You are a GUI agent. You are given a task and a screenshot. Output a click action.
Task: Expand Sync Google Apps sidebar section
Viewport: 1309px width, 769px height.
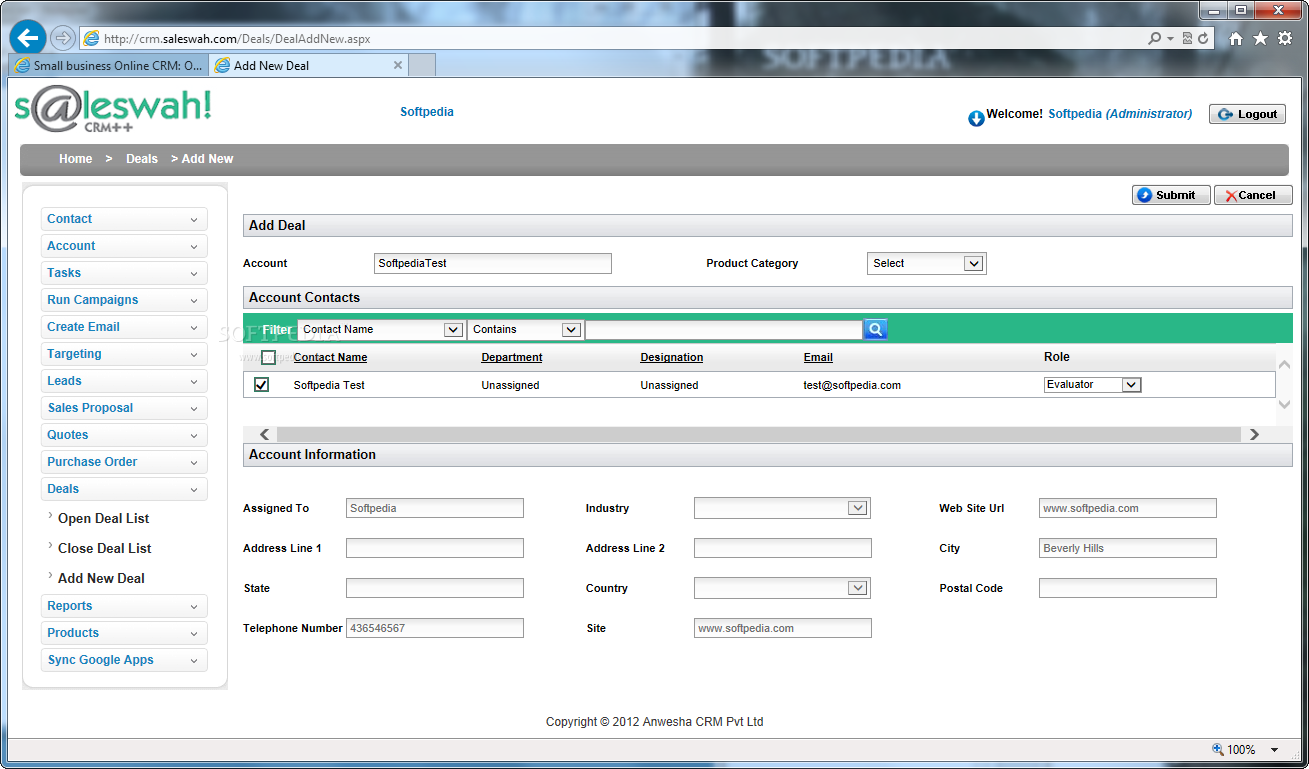(x=124, y=660)
